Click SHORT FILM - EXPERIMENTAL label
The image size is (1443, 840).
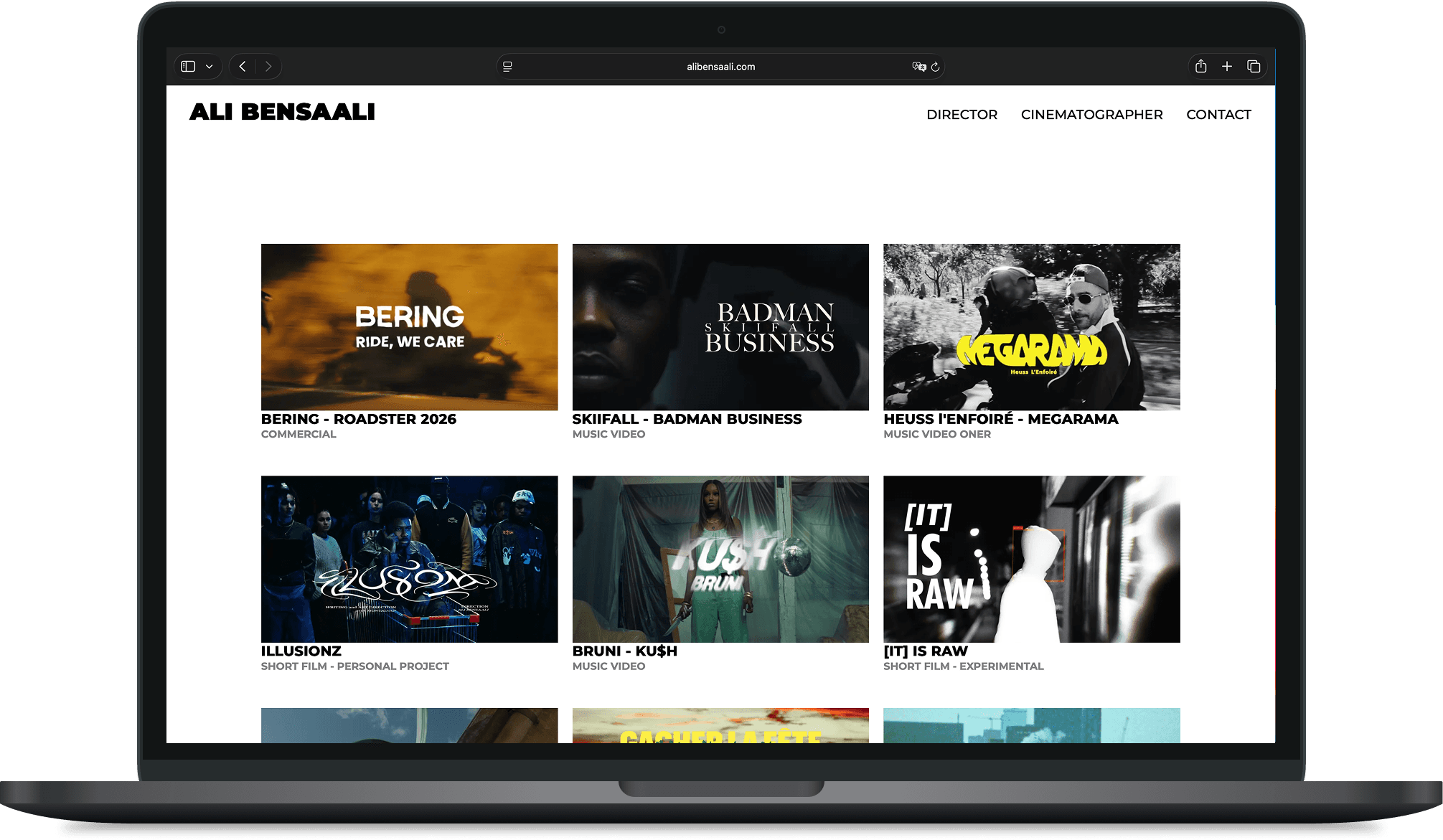coord(964,666)
